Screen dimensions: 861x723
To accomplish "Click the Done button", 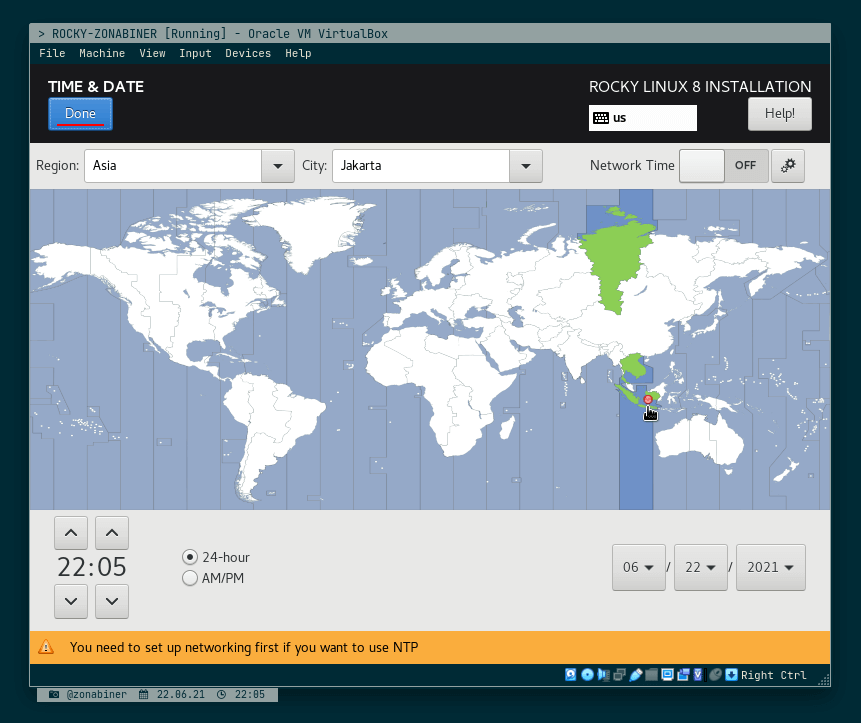I will click(80, 114).
